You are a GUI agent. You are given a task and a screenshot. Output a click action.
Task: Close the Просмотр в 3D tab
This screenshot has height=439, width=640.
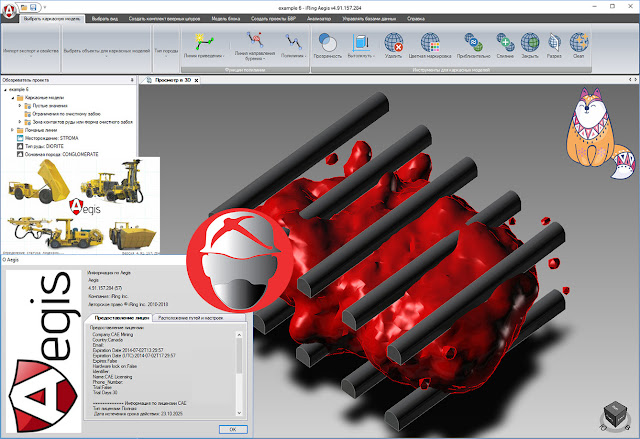pos(196,80)
